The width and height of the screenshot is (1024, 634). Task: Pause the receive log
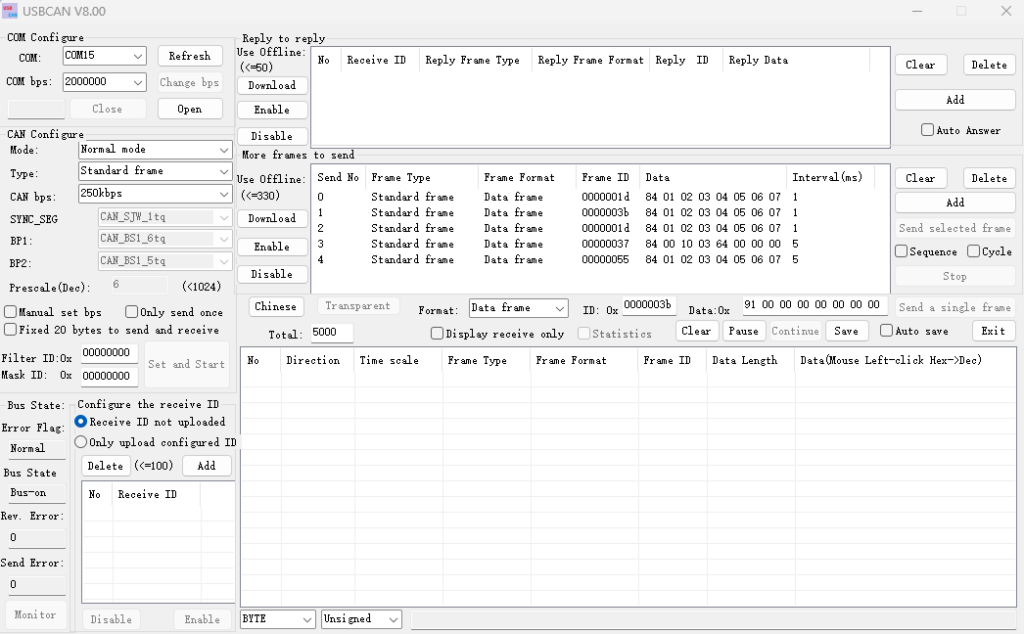pos(742,331)
